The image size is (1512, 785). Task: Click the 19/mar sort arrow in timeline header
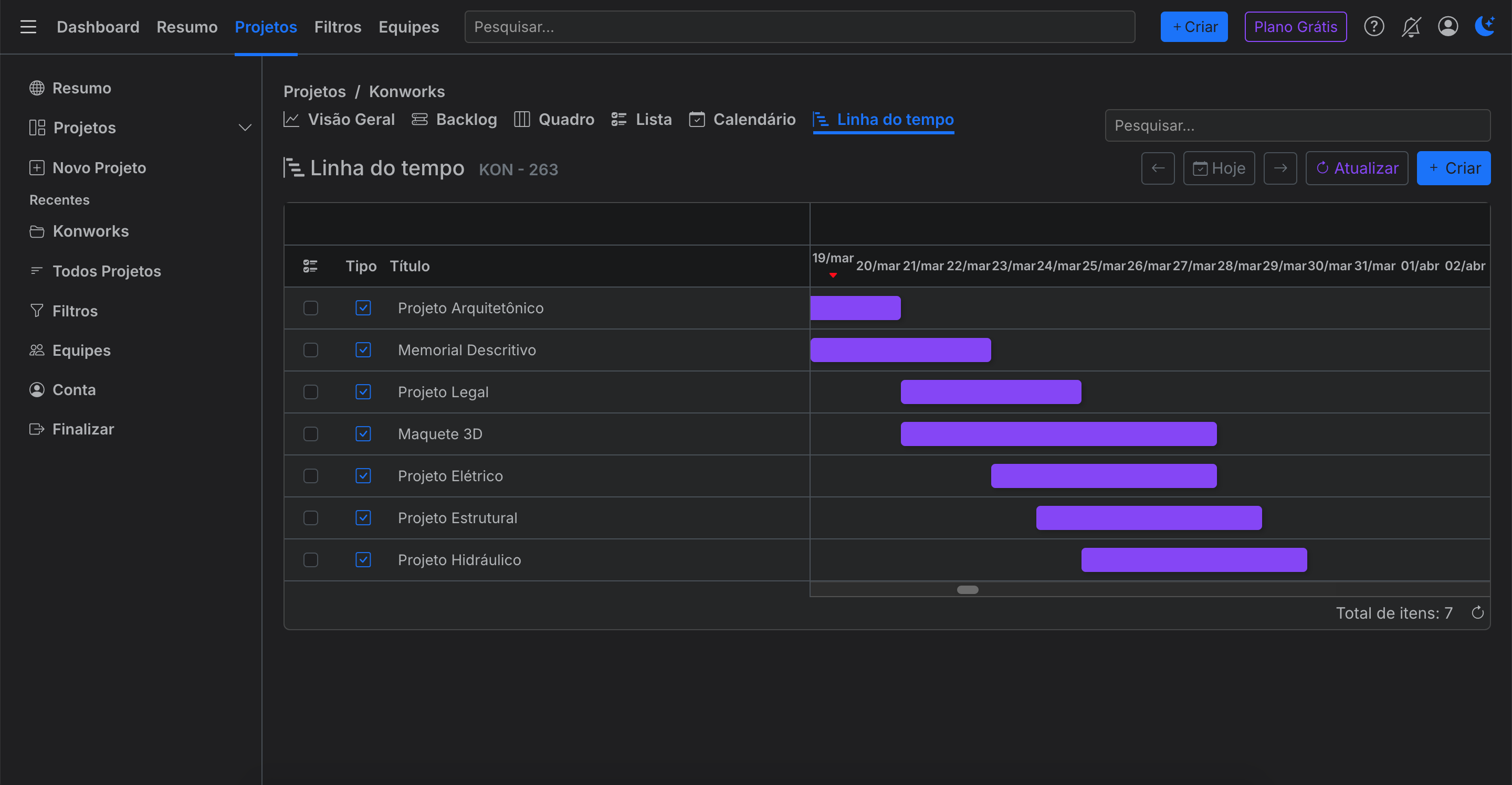(x=833, y=274)
